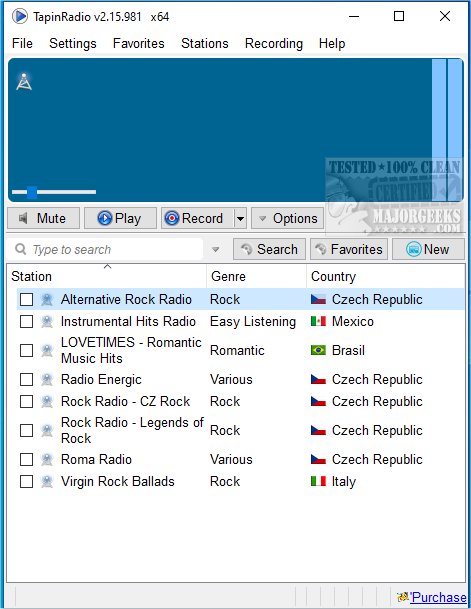
Task: Click the Mexico flag icon
Action: pyautogui.click(x=318, y=322)
